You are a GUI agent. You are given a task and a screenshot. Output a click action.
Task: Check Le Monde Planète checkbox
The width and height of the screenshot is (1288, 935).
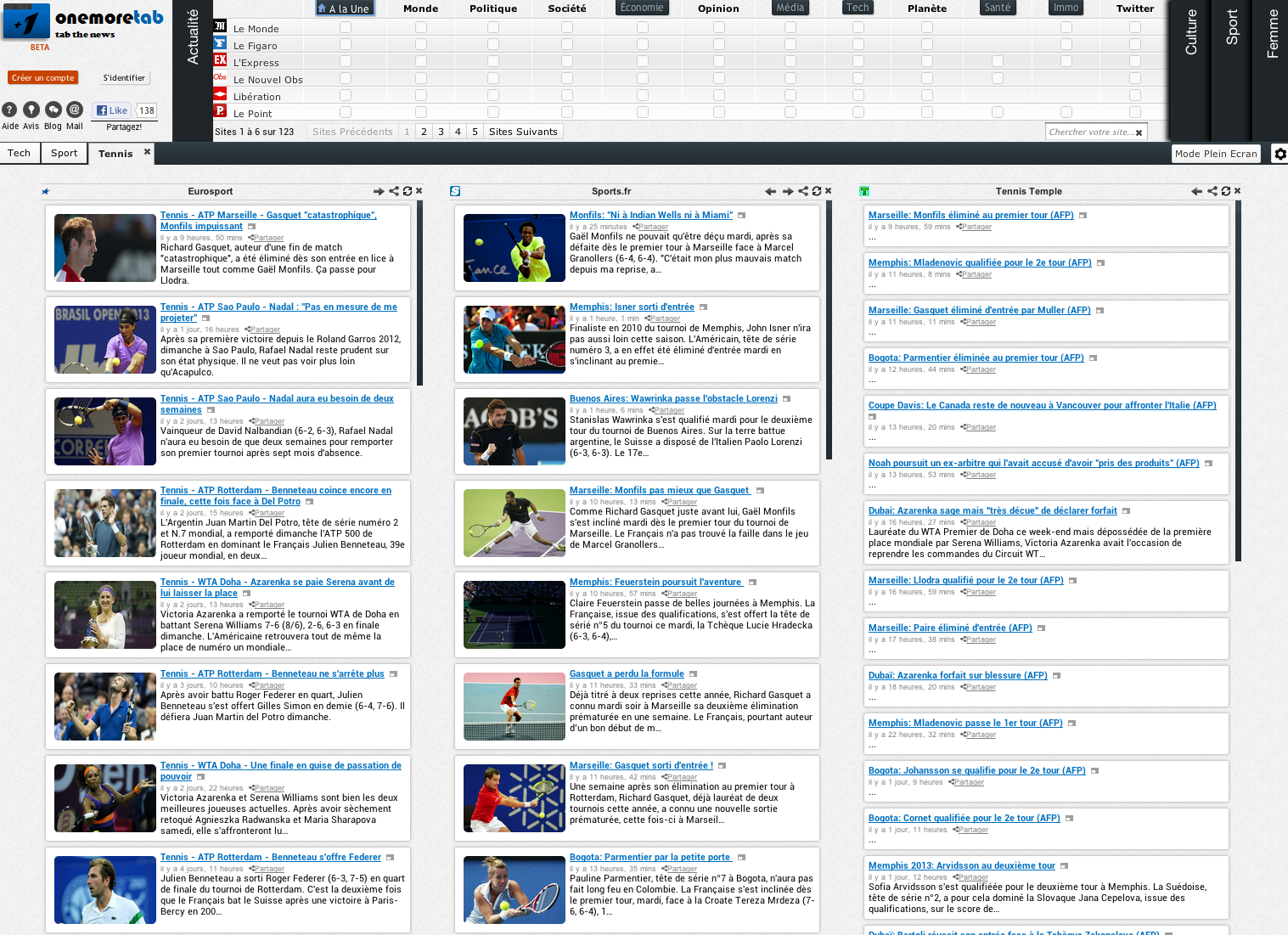(927, 27)
